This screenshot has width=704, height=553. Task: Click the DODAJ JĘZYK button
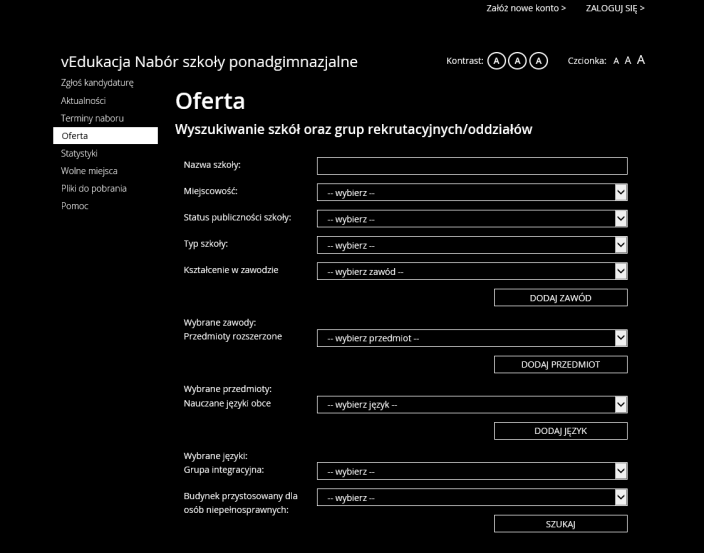pyautogui.click(x=561, y=431)
